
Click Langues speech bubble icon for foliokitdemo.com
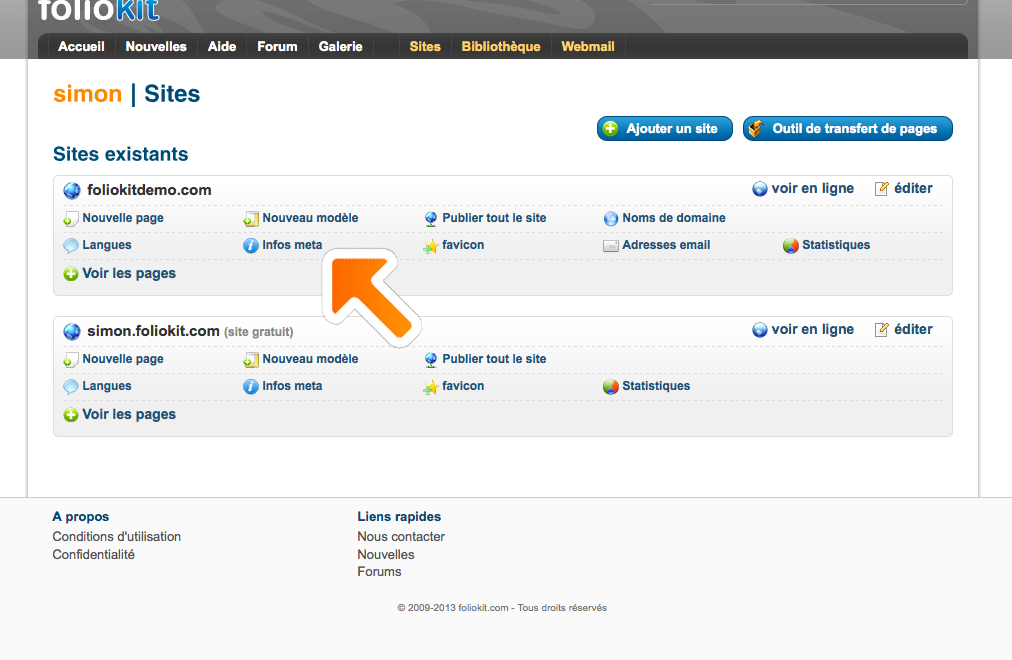[71, 246]
